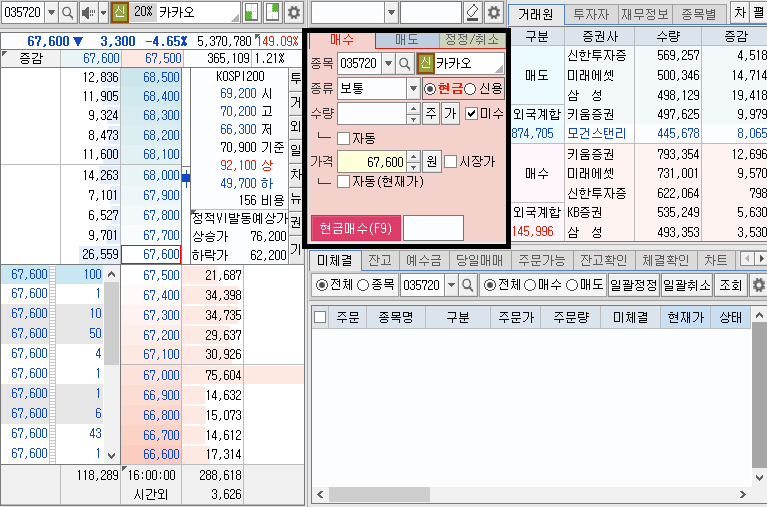Click the price spinner arrows
The image size is (767, 507).
pyautogui.click(x=413, y=162)
